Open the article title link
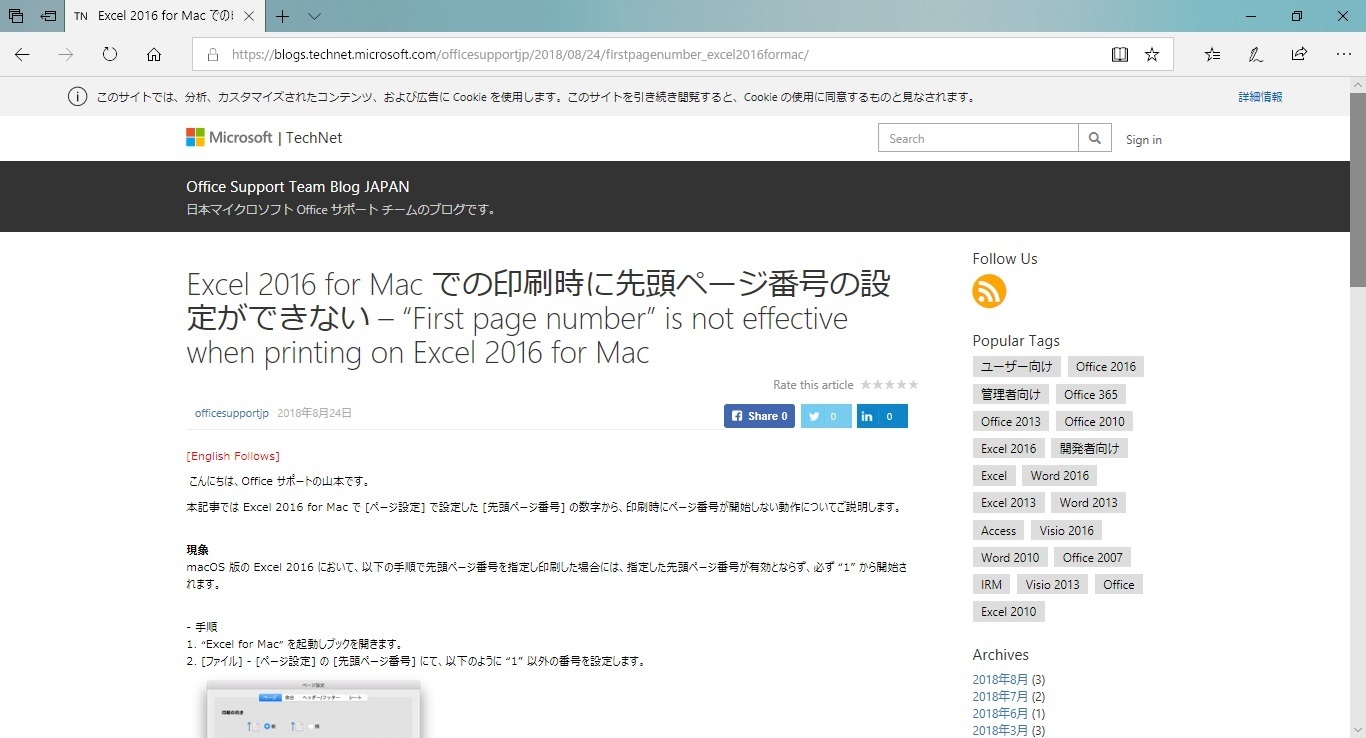Viewport: 1366px width, 738px height. (x=538, y=318)
